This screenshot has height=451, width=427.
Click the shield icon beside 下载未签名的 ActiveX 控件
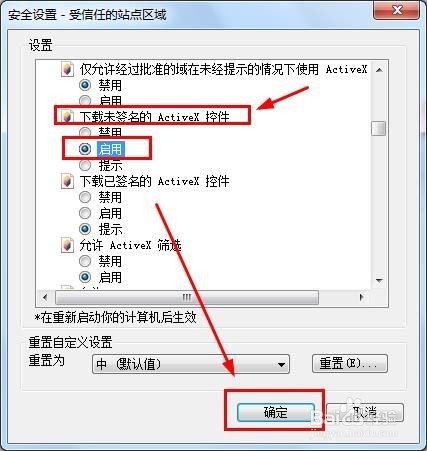coord(67,117)
